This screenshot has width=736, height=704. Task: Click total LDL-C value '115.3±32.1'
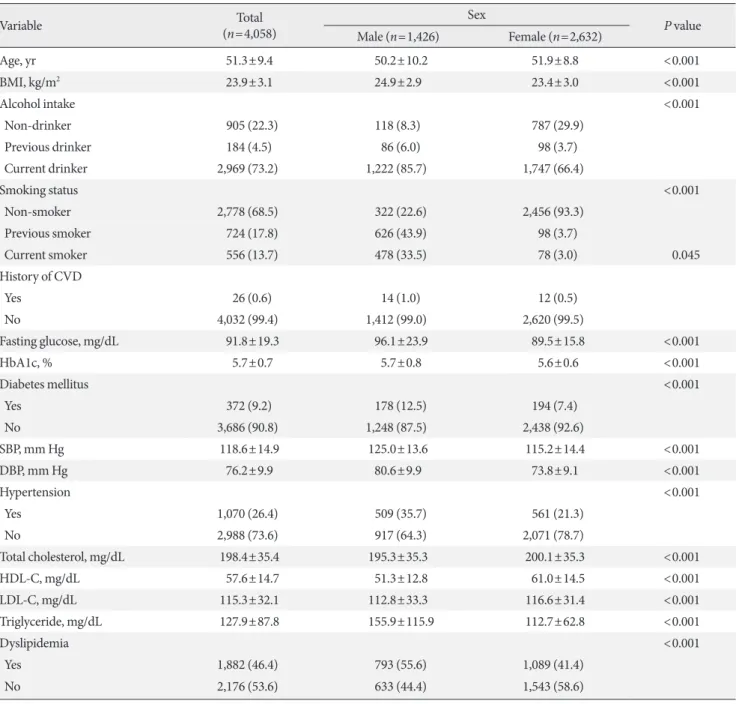[249, 600]
